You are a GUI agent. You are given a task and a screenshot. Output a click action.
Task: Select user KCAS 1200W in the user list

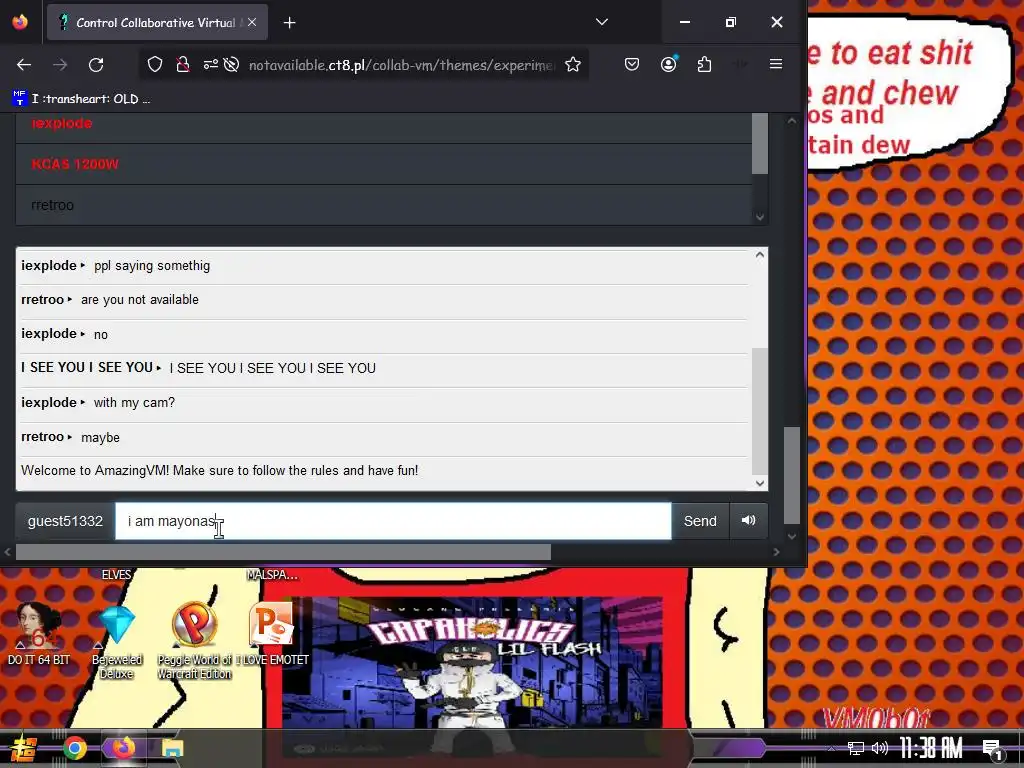384,164
